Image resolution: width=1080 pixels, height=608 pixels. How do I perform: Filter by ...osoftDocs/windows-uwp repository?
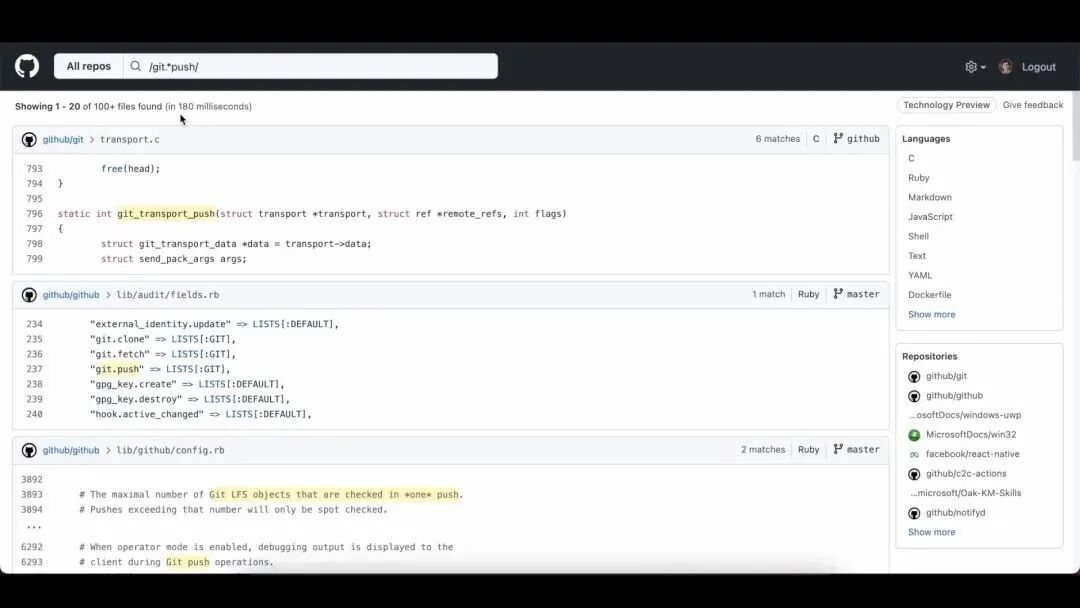pos(965,415)
